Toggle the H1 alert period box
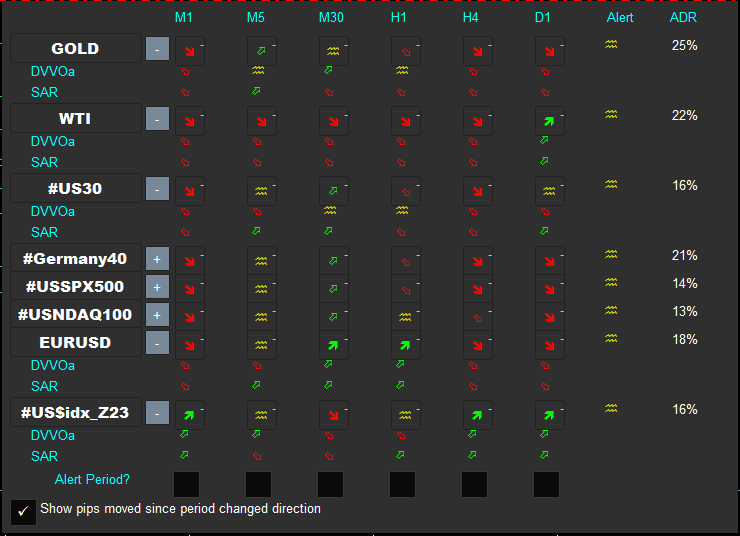This screenshot has height=536, width=740. coord(403,484)
